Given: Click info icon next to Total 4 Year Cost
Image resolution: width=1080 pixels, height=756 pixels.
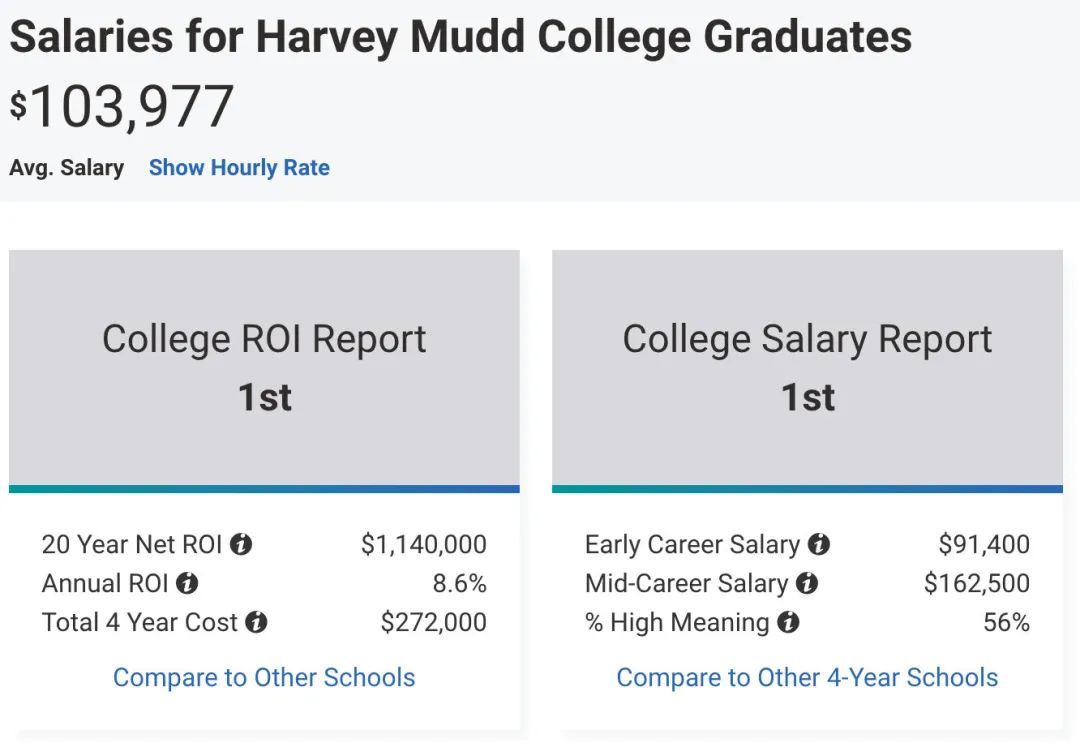Looking at the screenshot, I should point(256,623).
